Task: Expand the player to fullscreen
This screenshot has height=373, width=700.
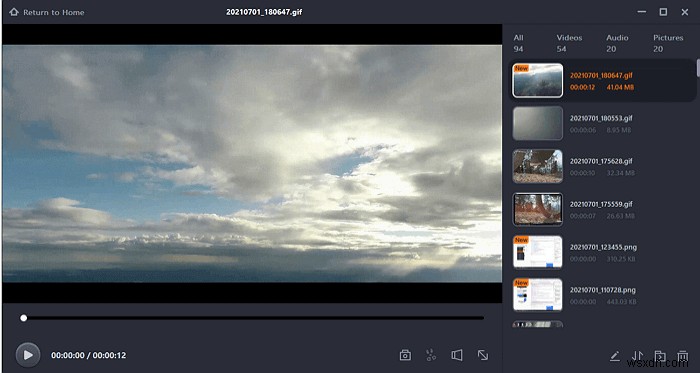Action: (x=483, y=355)
